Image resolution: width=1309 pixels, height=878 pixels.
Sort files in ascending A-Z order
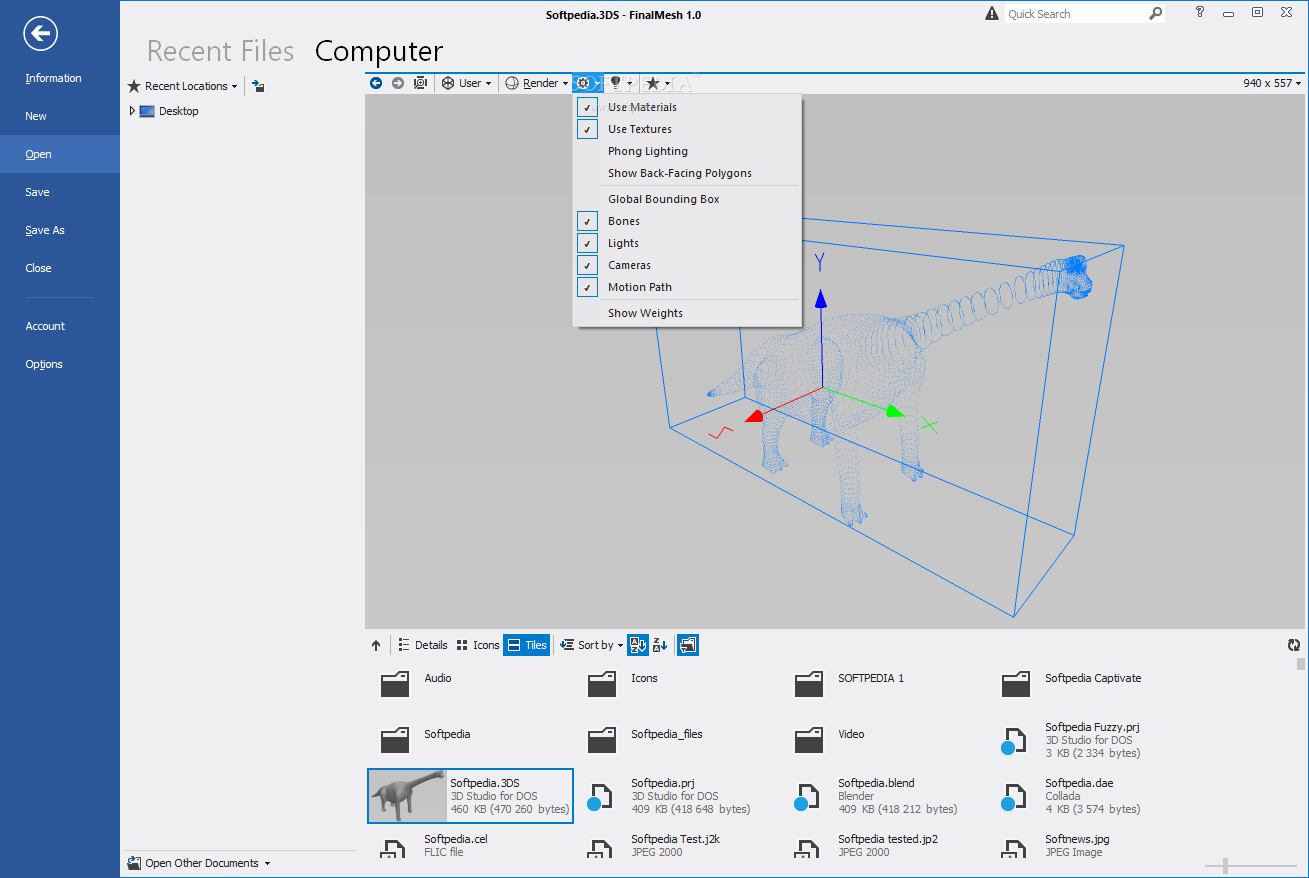click(x=638, y=645)
